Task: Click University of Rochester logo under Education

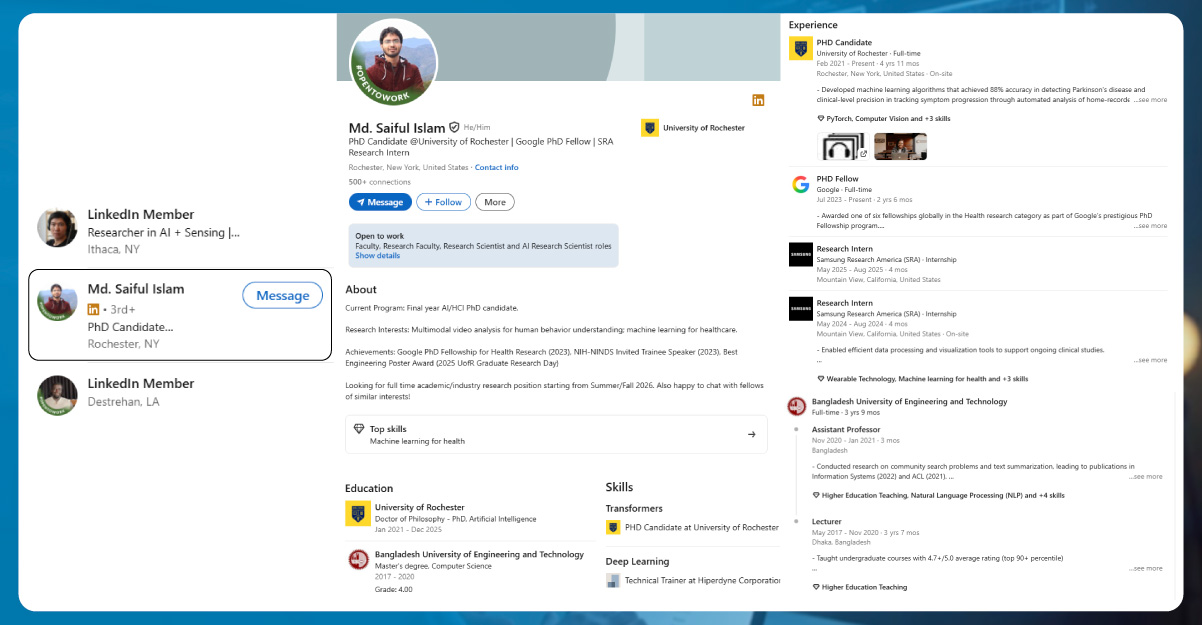Action: pos(358,513)
